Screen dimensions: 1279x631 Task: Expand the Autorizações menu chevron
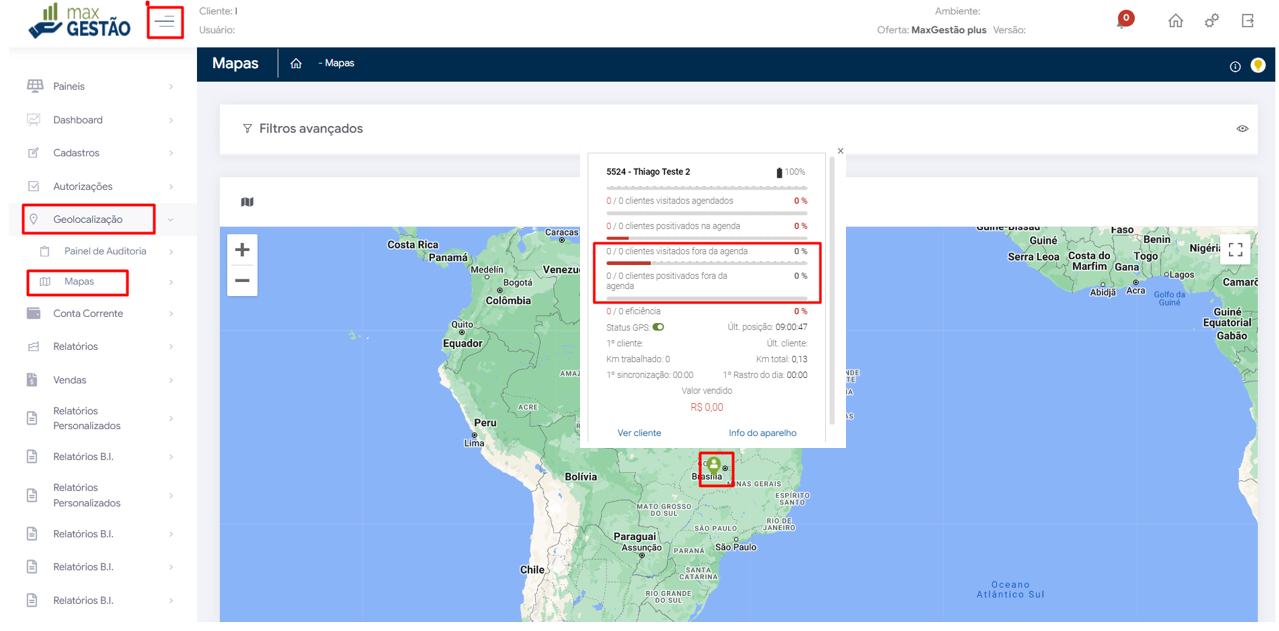[171, 187]
